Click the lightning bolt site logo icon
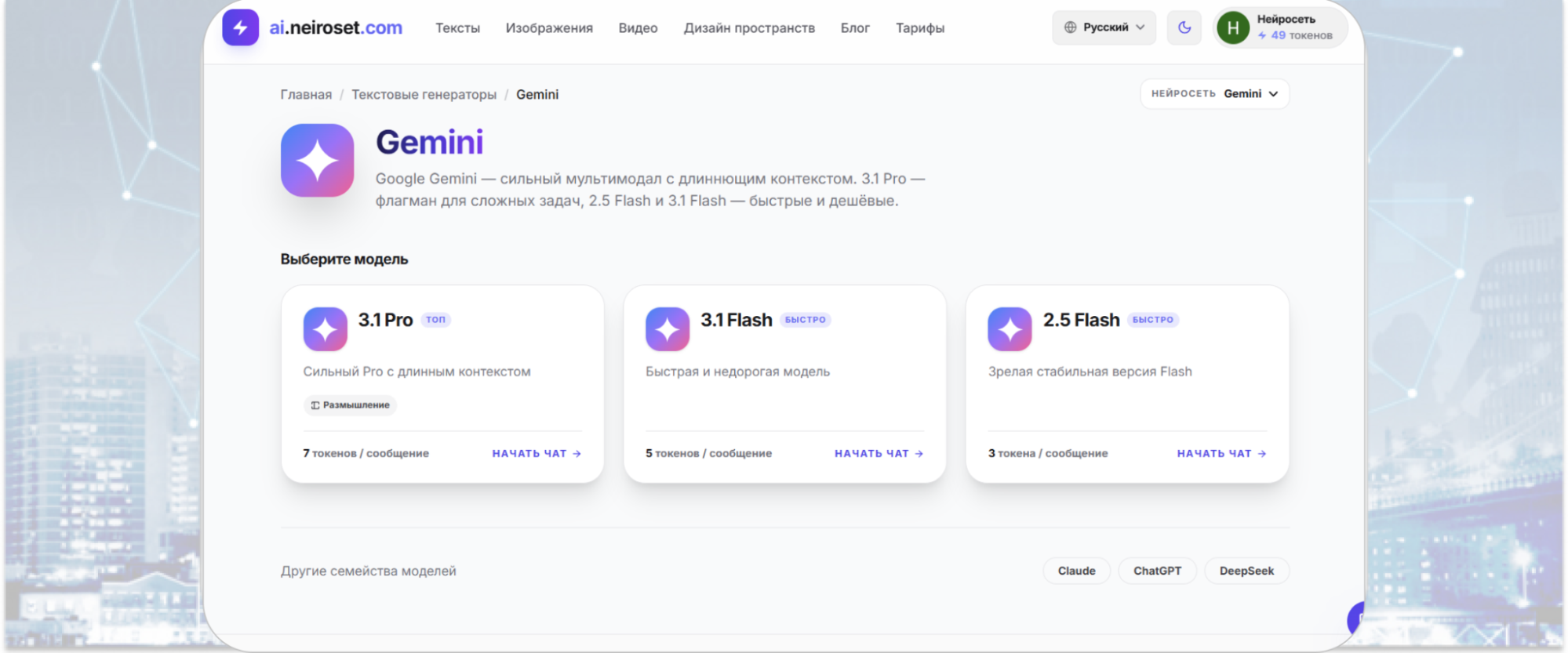Image resolution: width=1568 pixels, height=653 pixels. point(240,27)
